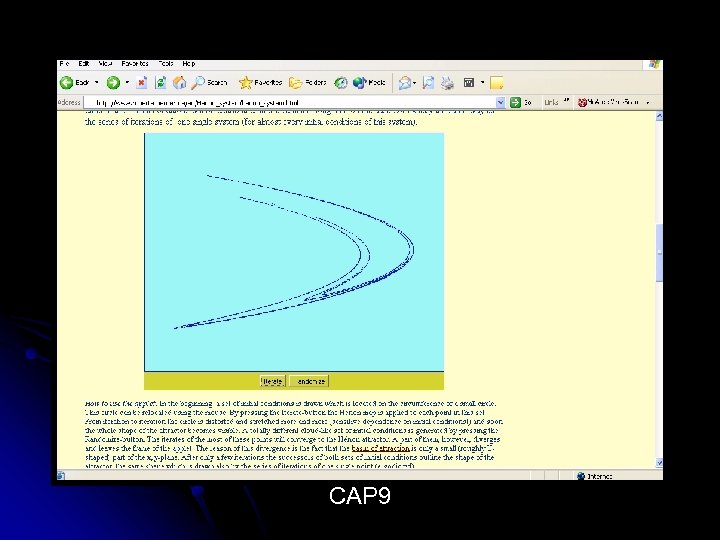Open the Help menu
The image size is (720, 540).
click(189, 64)
